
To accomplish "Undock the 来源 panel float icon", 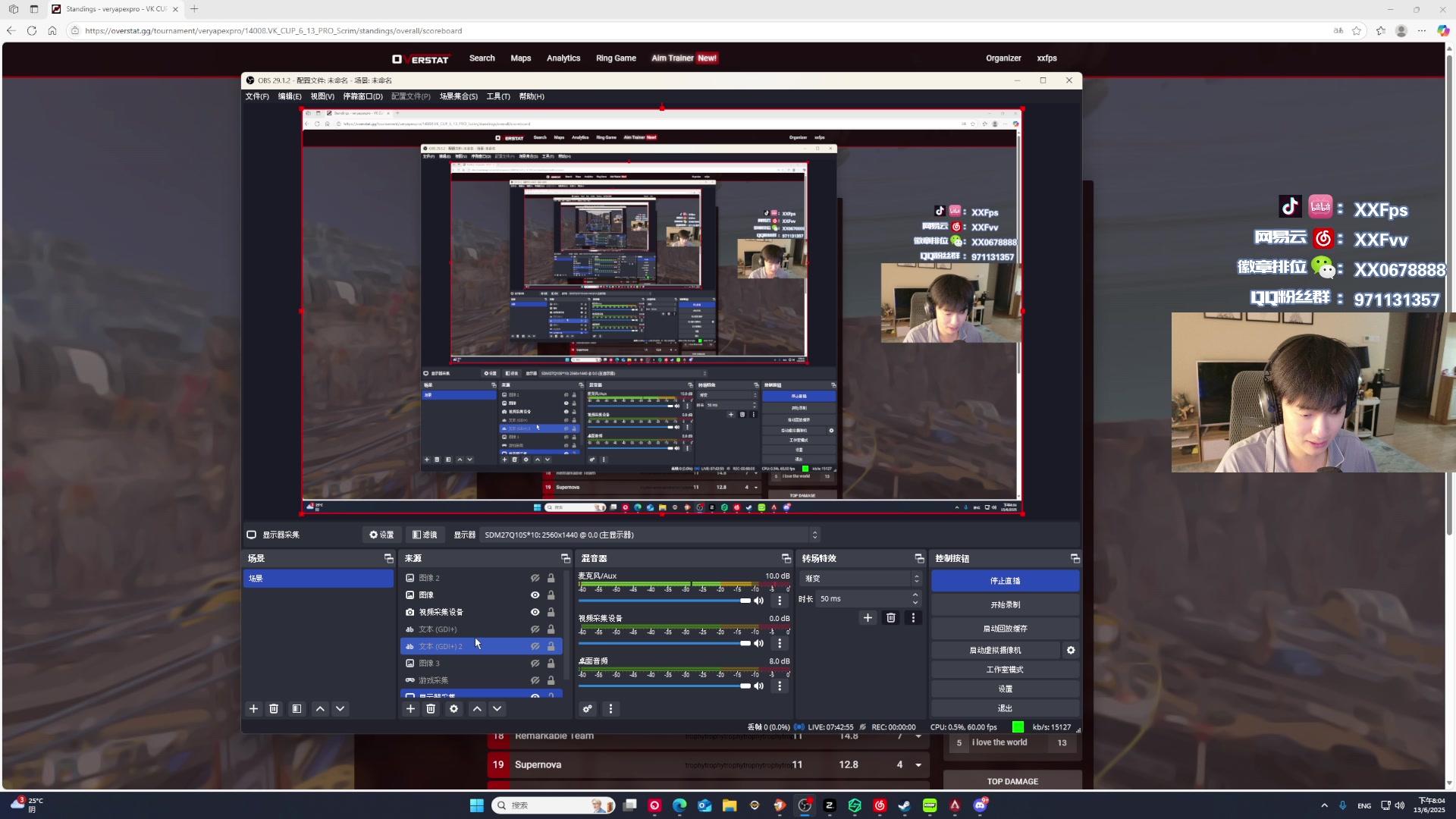I will tap(565, 558).
